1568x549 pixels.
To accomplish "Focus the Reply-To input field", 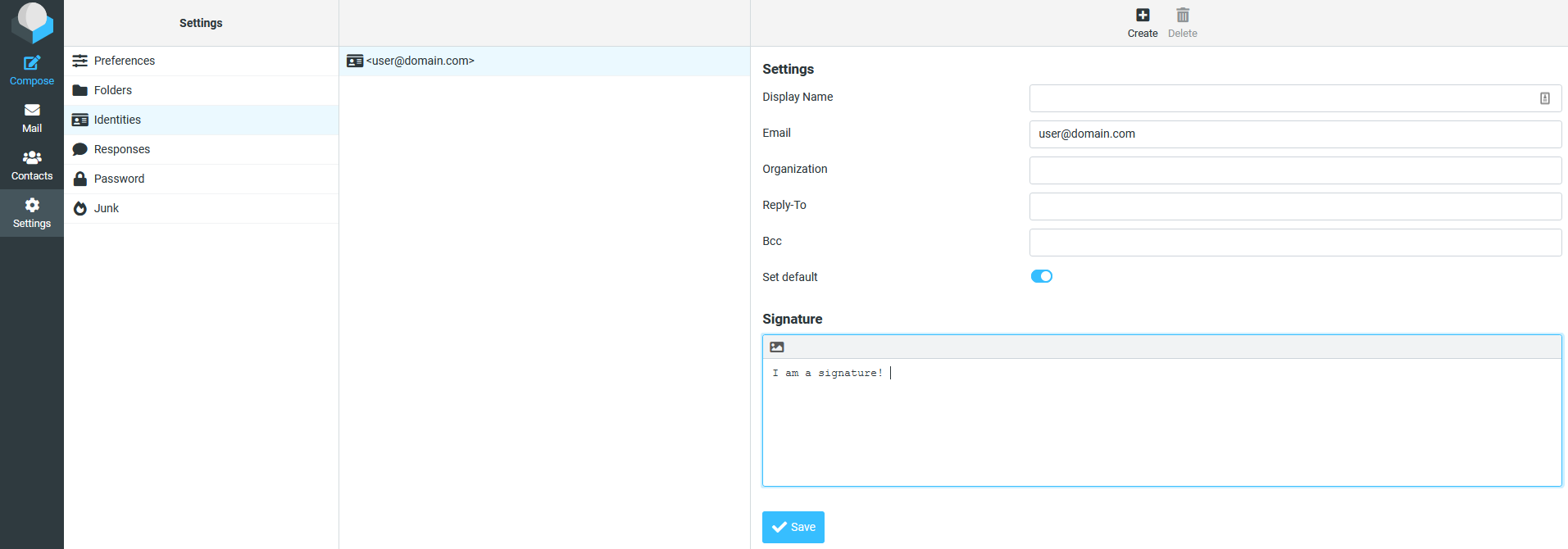I will coord(1294,206).
